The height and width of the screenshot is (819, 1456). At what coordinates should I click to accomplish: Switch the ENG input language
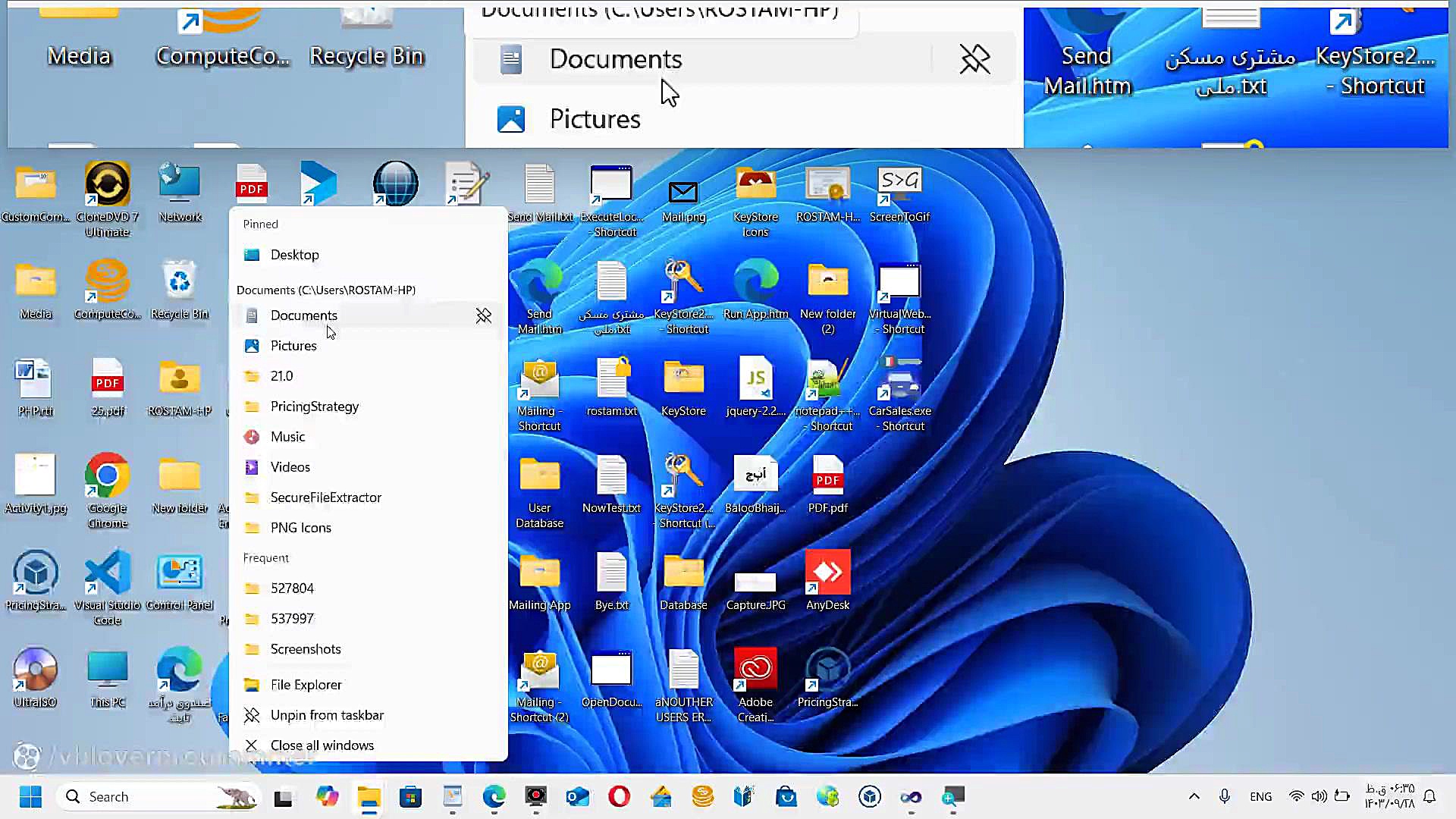pos(1261,797)
